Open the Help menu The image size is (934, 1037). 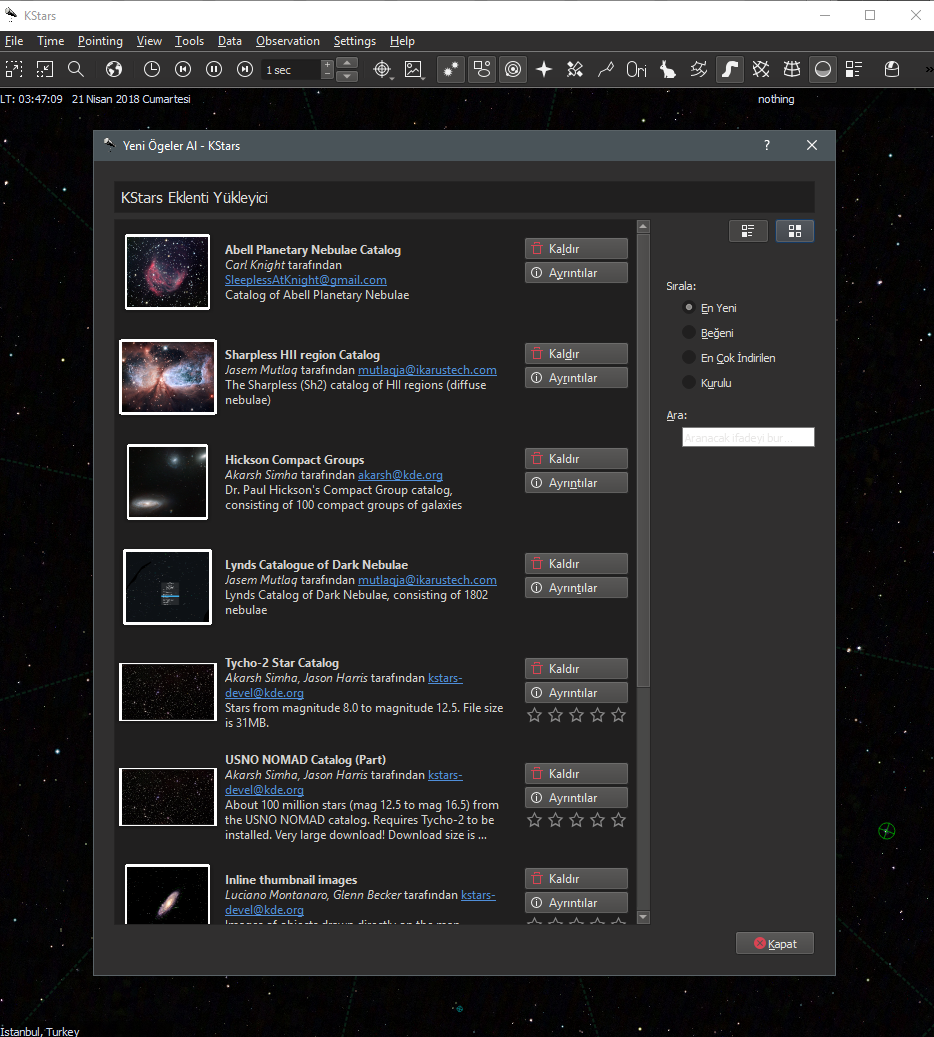tap(402, 41)
